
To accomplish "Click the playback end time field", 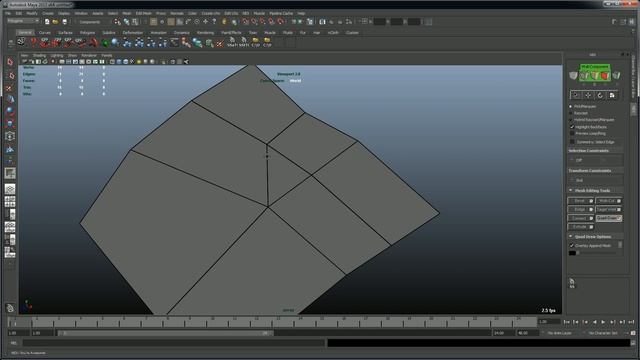I will click(x=504, y=333).
